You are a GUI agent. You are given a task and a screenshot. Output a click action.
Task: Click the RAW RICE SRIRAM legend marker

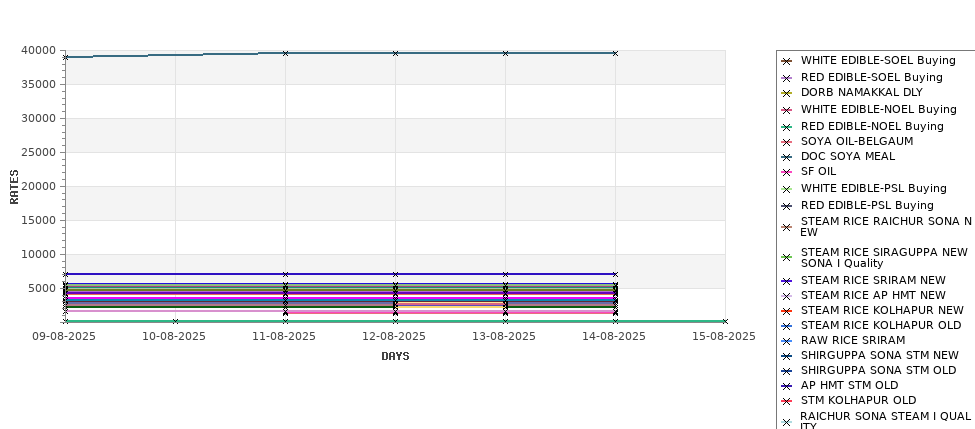point(787,341)
